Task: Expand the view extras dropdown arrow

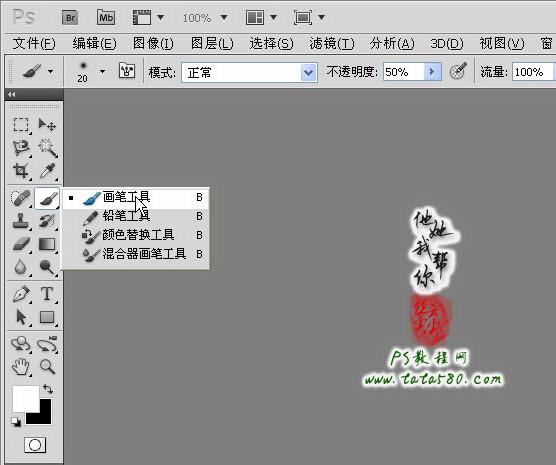Action: [160, 17]
